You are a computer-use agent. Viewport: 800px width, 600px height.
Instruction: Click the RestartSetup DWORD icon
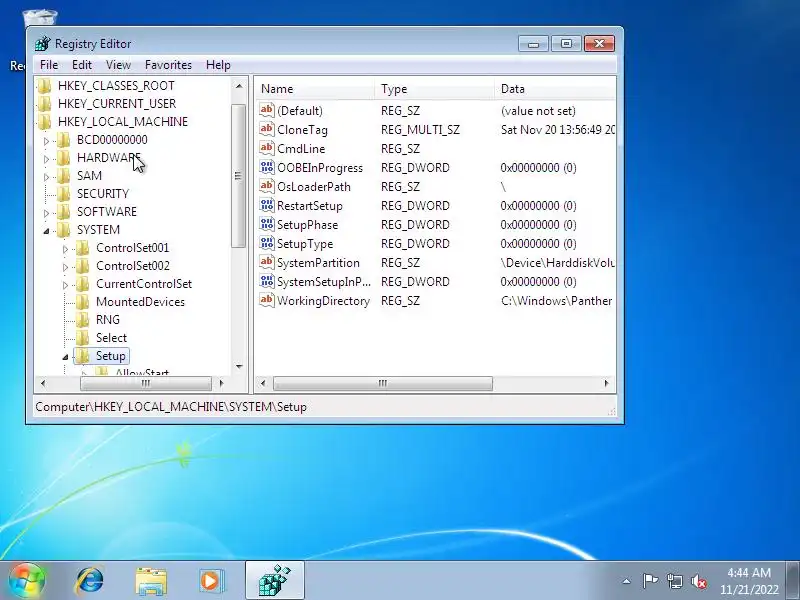tap(267, 205)
